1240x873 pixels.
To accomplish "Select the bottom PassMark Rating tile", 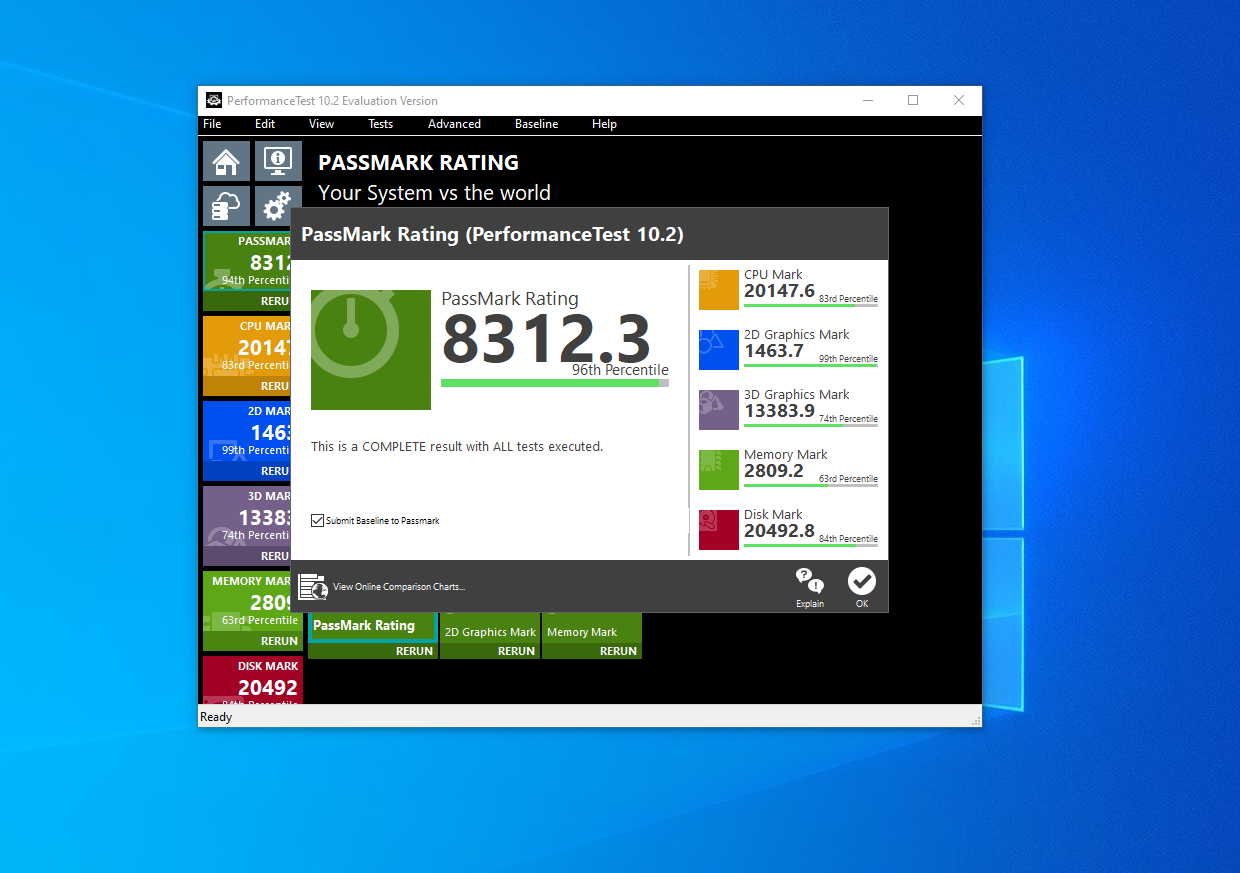I will point(372,627).
